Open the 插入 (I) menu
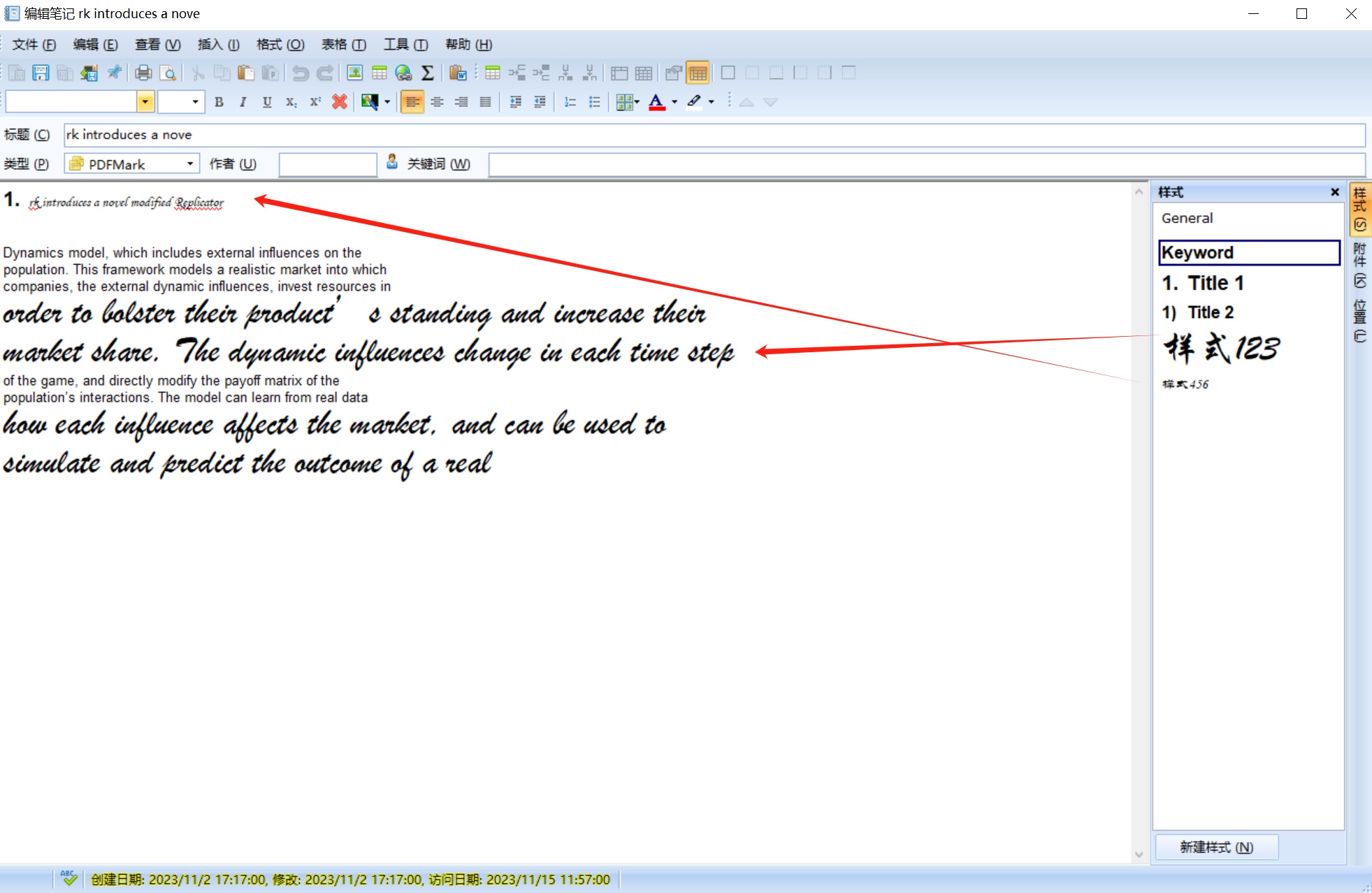1372x893 pixels. [x=219, y=45]
